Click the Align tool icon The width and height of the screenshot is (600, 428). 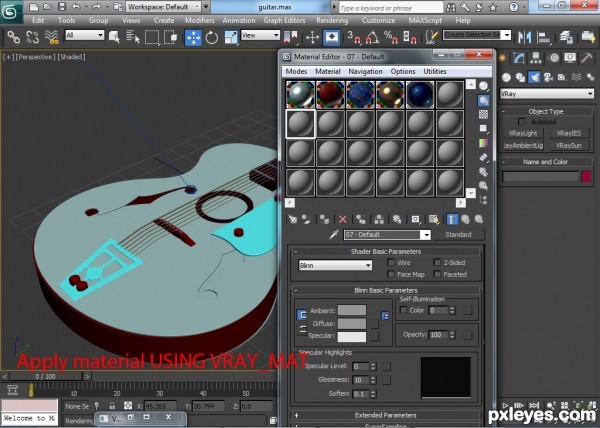coord(543,37)
